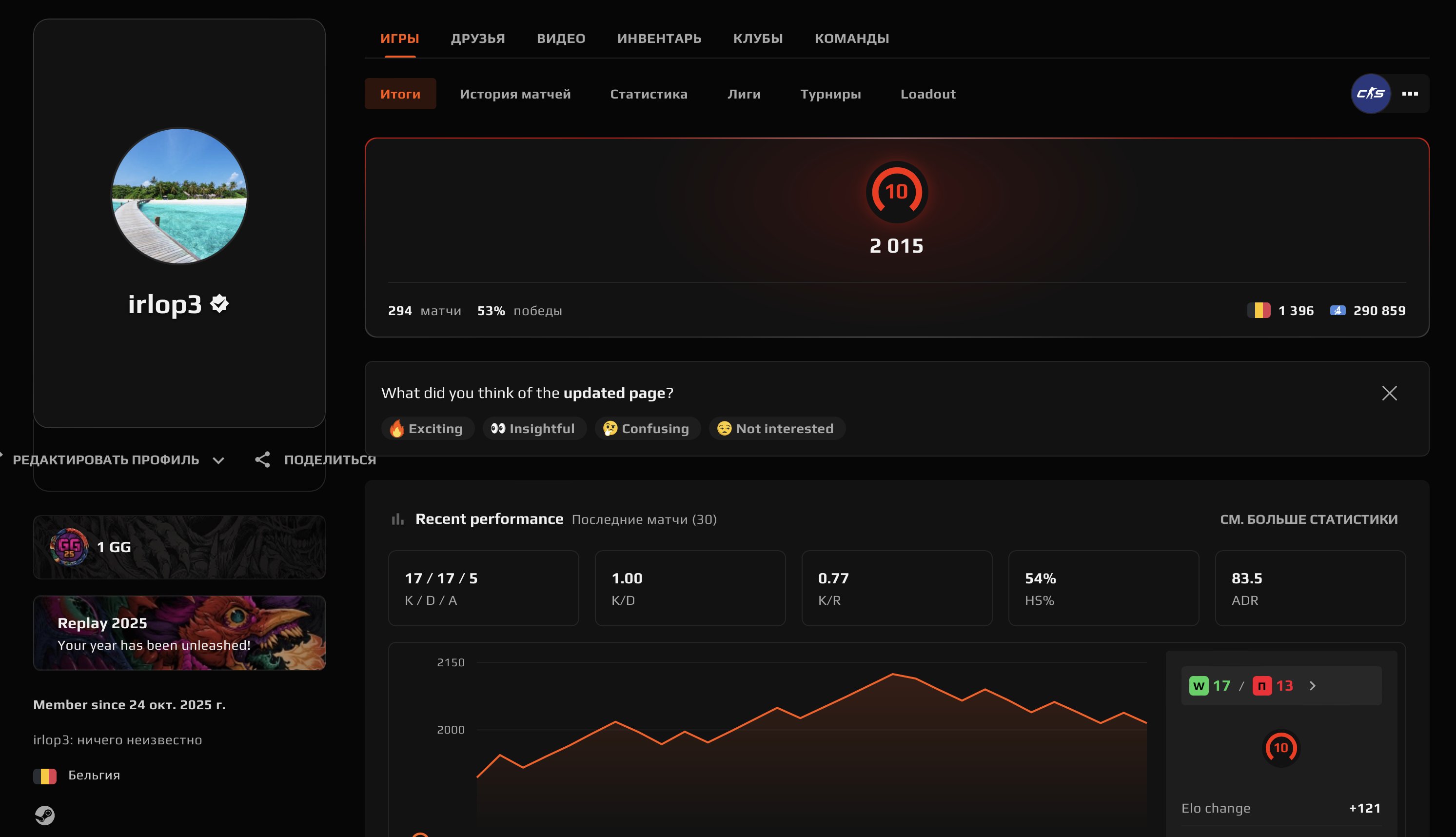The height and width of the screenshot is (837, 1456).
Task: Click the Belgium flag next to 1 396
Action: 1259,310
